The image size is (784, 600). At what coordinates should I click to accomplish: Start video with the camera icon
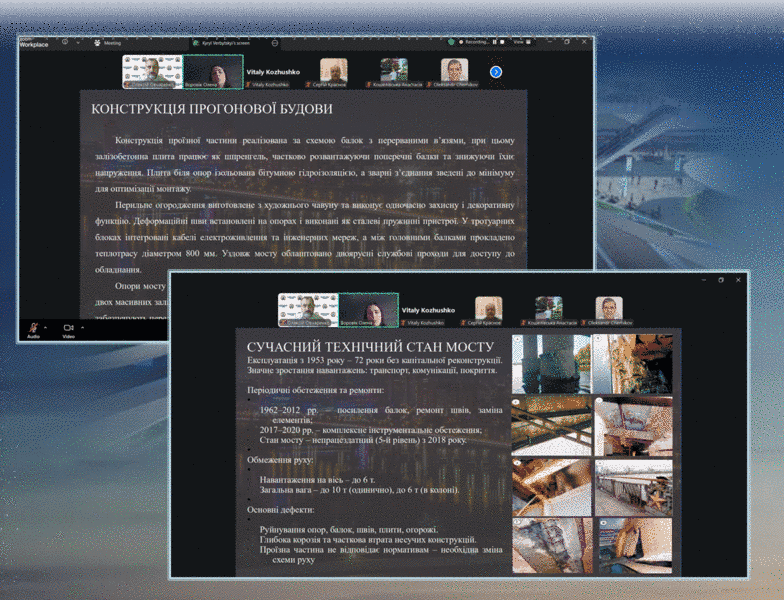click(x=68, y=328)
